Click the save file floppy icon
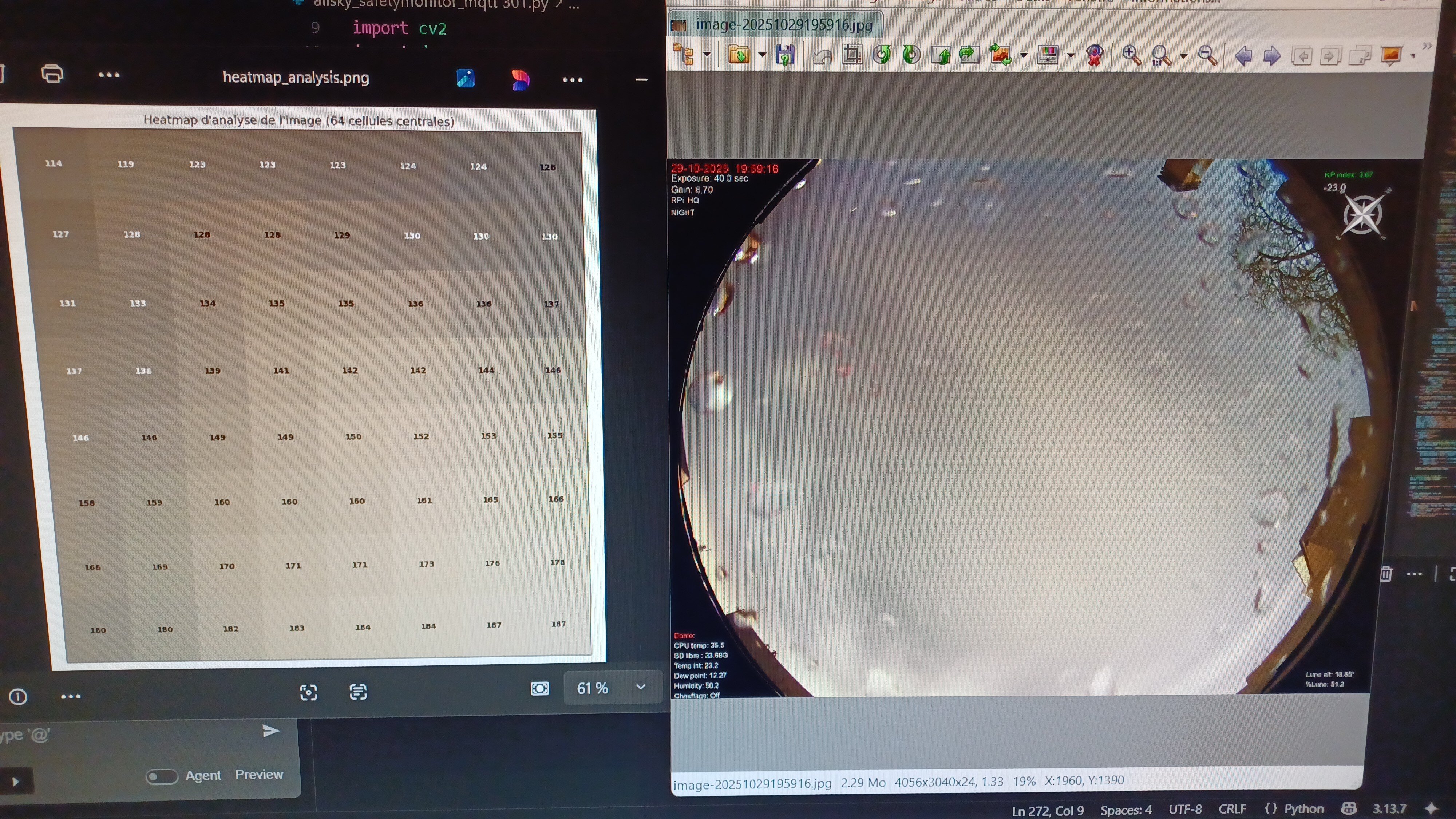This screenshot has width=1456, height=819. [785, 55]
